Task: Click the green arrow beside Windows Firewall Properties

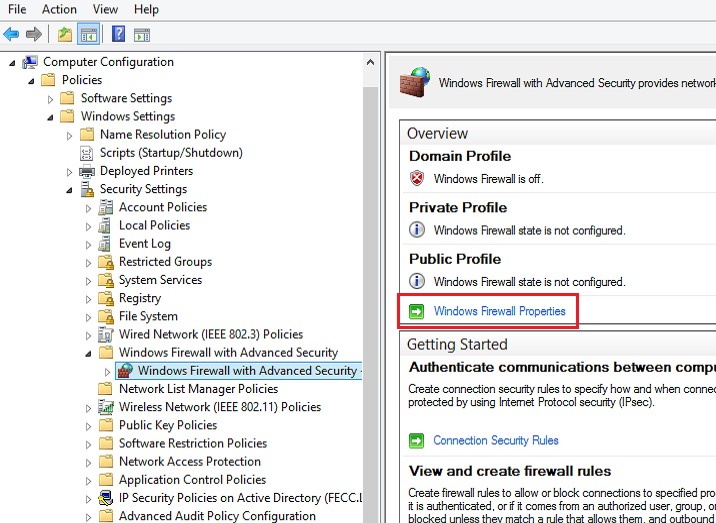Action: click(416, 312)
